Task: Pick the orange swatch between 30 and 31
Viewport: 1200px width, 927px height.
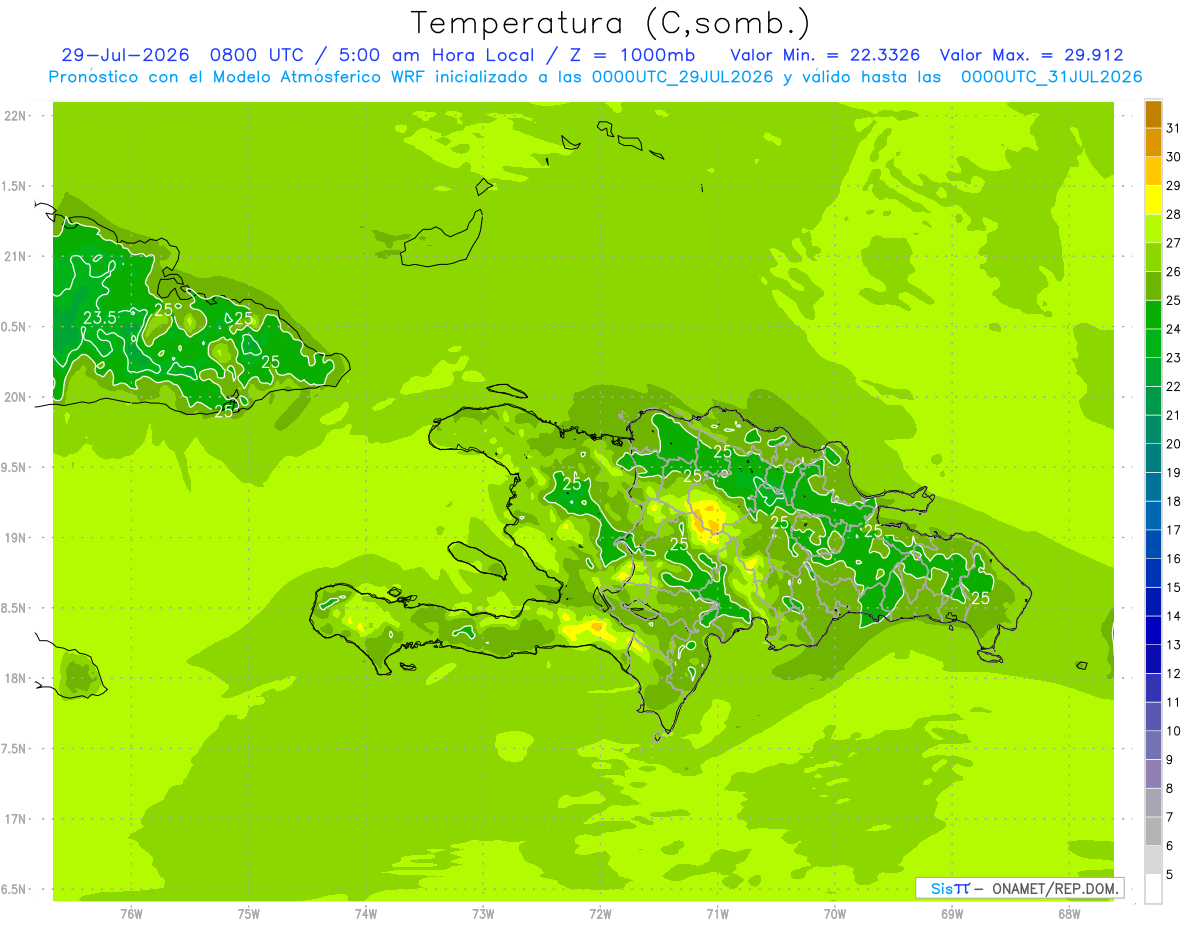Action: (1153, 142)
